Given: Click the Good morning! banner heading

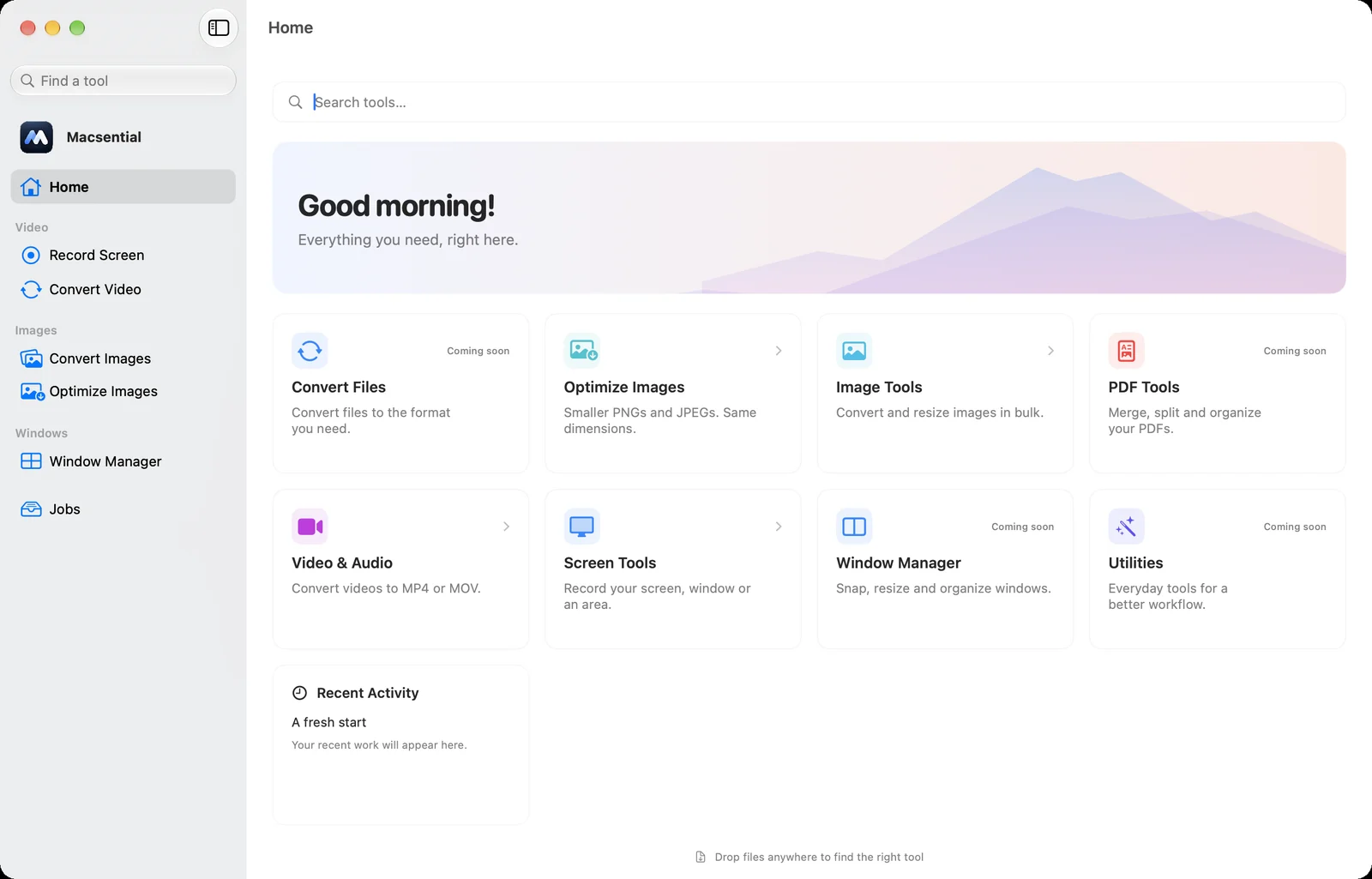Looking at the screenshot, I should (x=396, y=207).
